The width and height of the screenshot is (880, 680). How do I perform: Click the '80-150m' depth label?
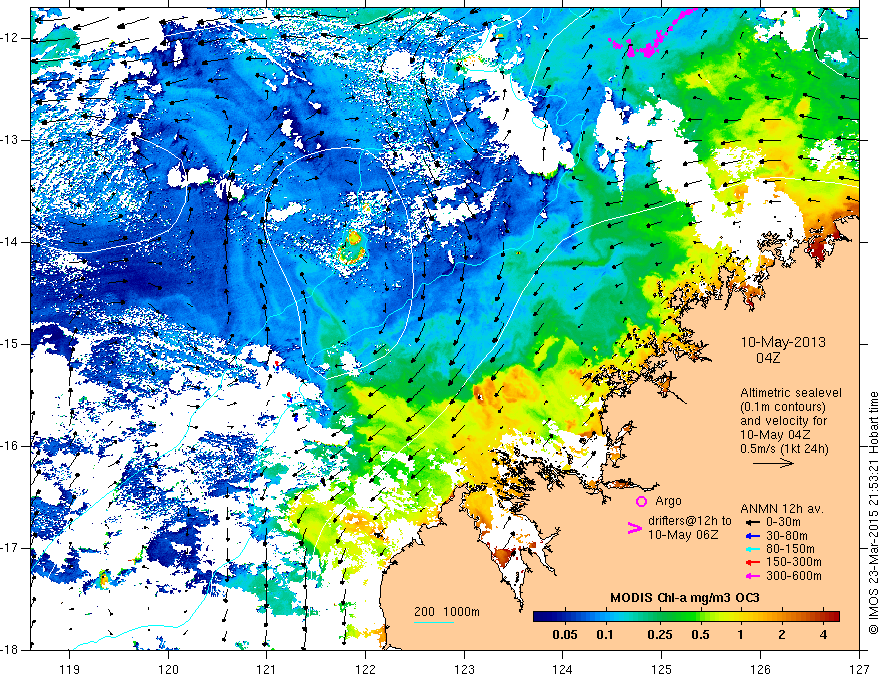tap(790, 549)
